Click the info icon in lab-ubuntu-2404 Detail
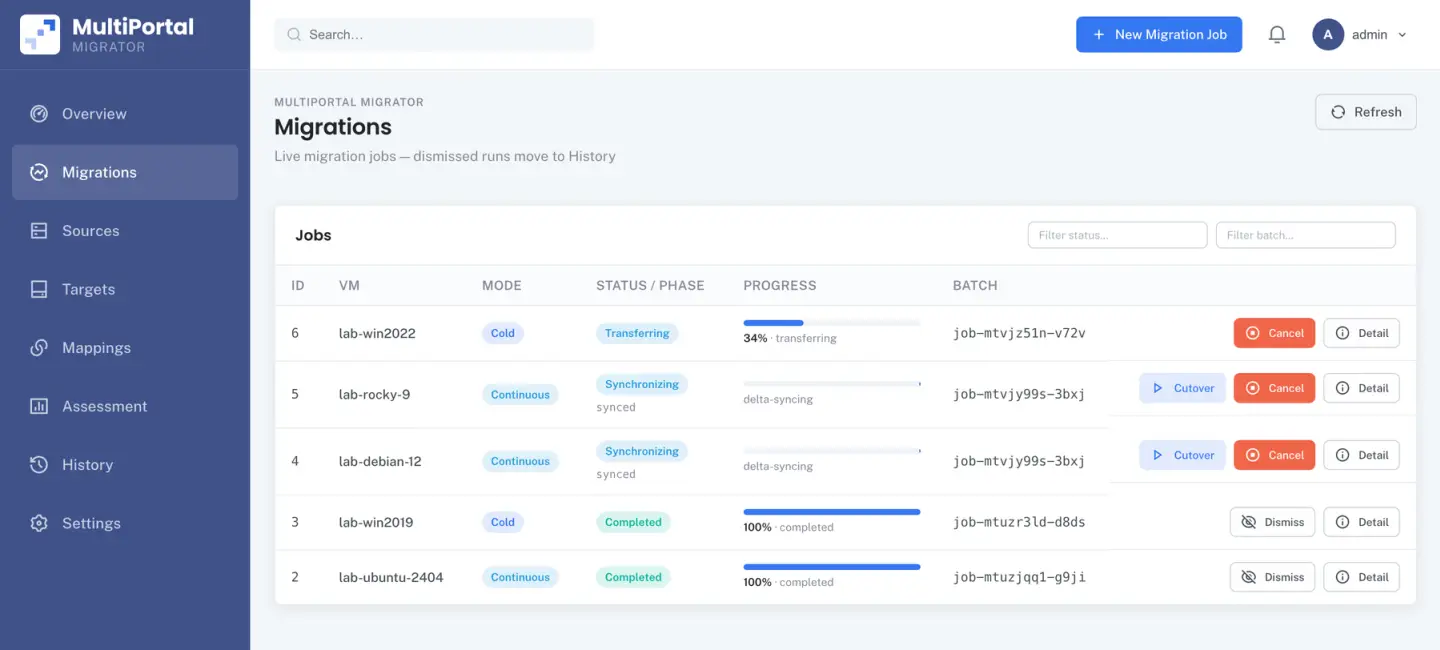Viewport: 1440px width, 650px height. (x=1343, y=577)
